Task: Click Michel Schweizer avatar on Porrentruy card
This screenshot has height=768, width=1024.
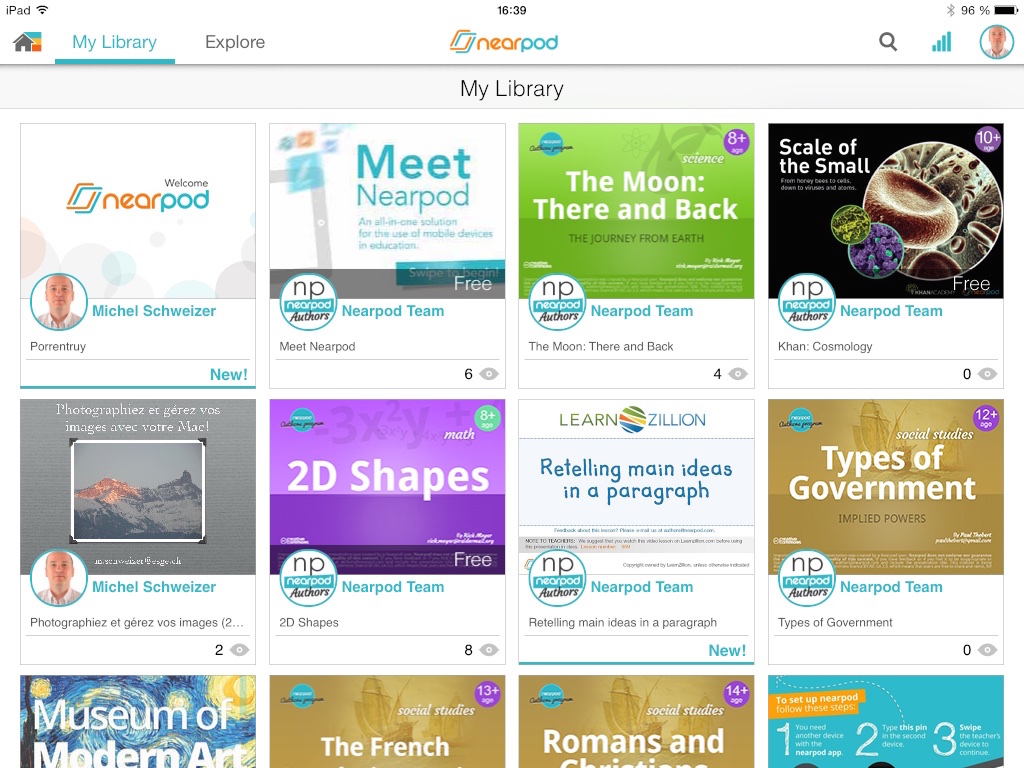Action: 59,302
